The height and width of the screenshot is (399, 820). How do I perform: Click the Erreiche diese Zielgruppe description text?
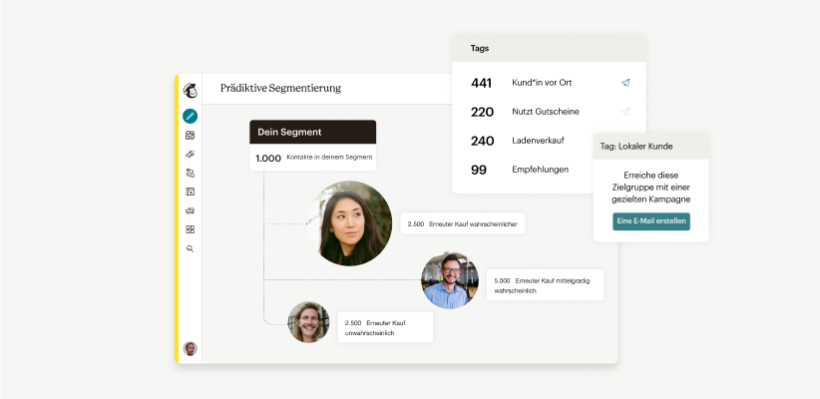point(651,187)
